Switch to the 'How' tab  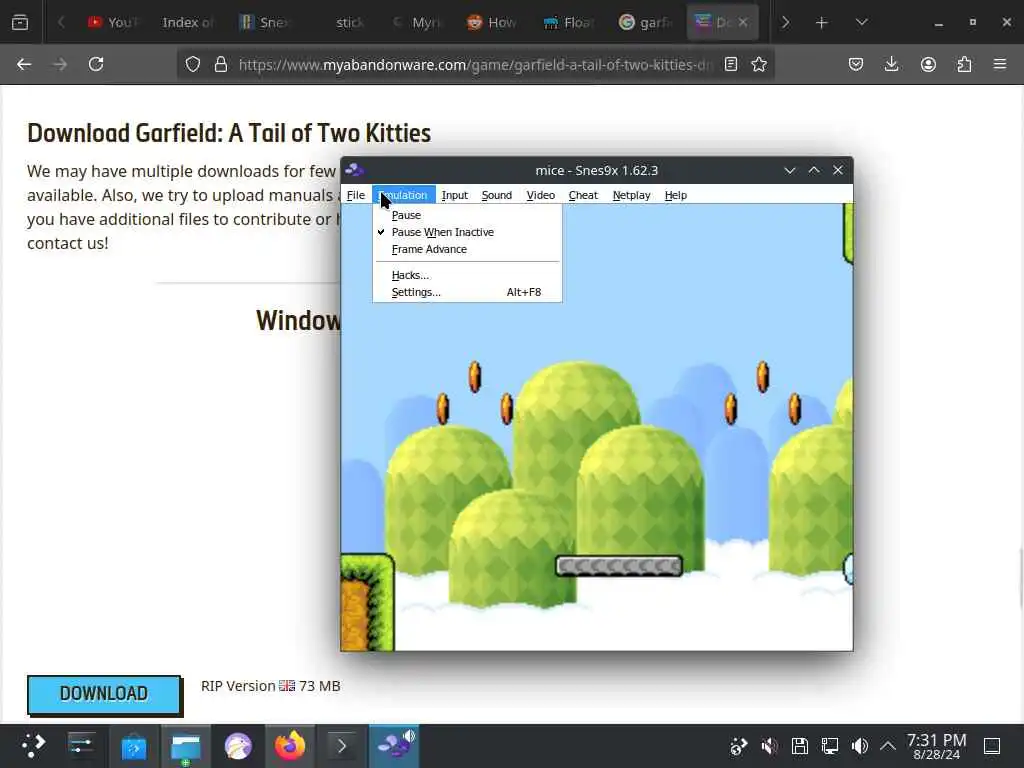492,22
